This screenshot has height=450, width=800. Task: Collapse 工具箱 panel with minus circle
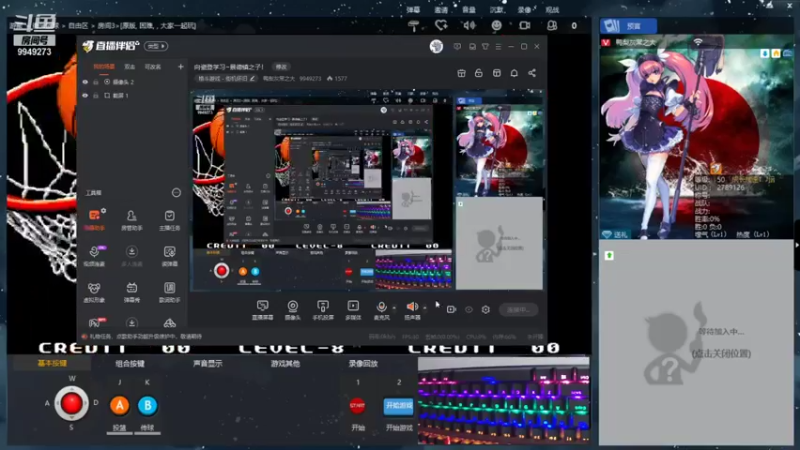(176, 192)
